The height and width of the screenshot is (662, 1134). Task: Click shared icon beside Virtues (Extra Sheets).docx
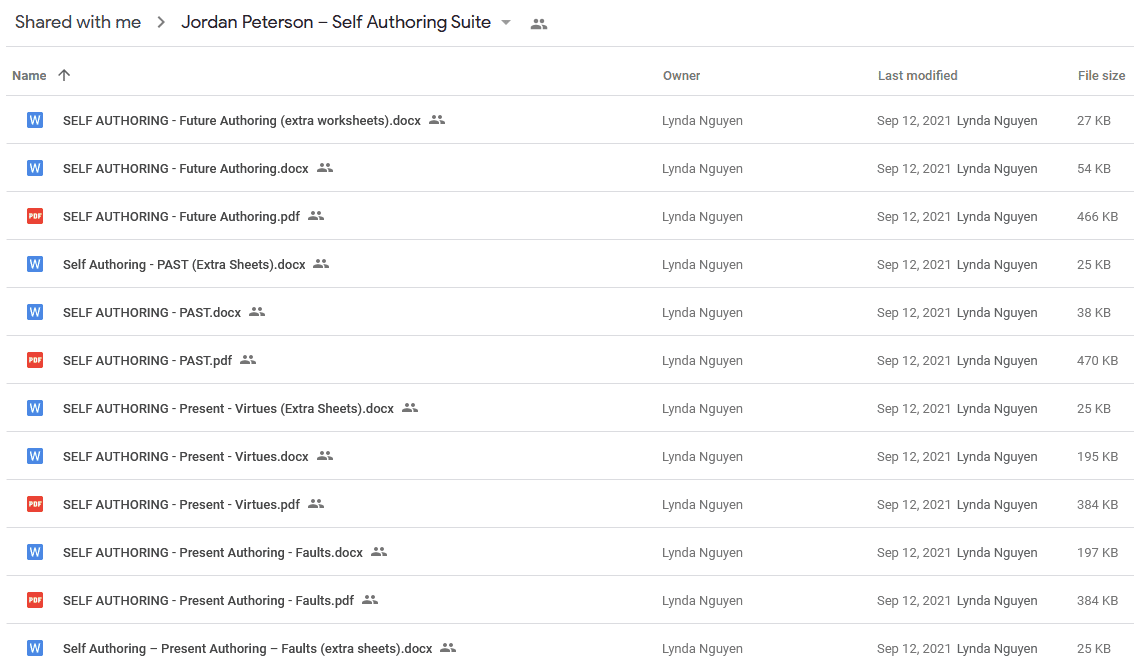pos(410,407)
